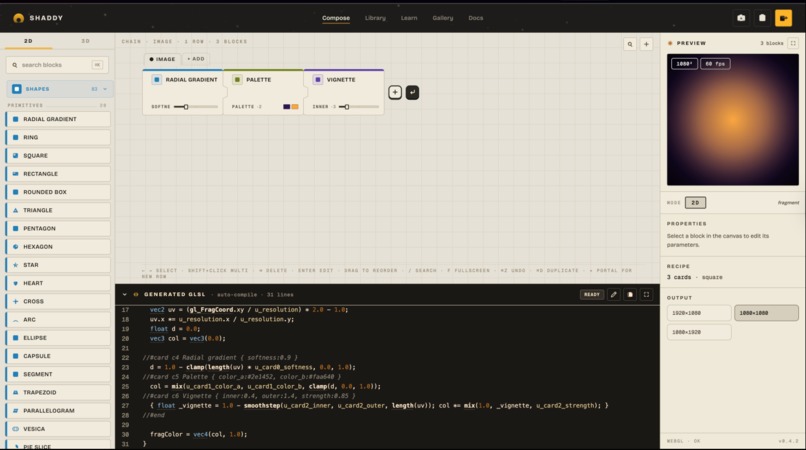806x450 pixels.
Task: Copy the generated GLSL code
Action: (x=630, y=295)
